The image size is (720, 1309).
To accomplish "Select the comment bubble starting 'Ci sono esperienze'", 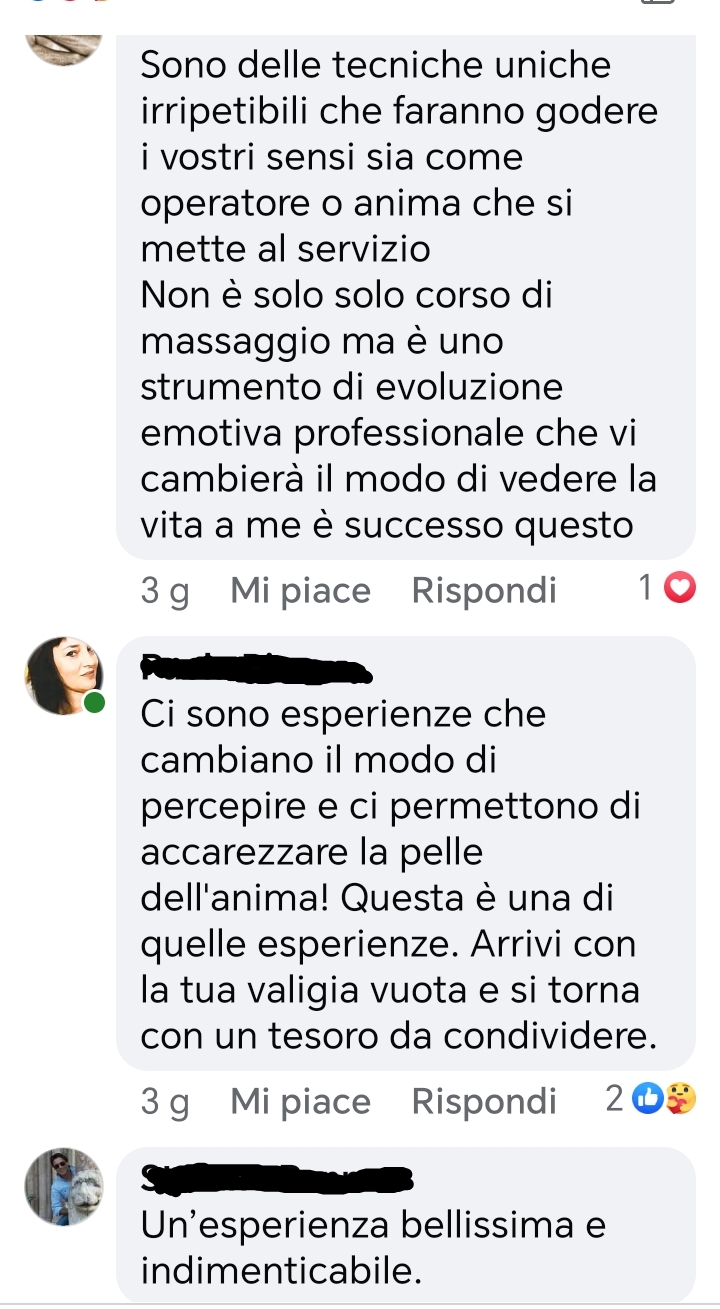I will [406, 853].
